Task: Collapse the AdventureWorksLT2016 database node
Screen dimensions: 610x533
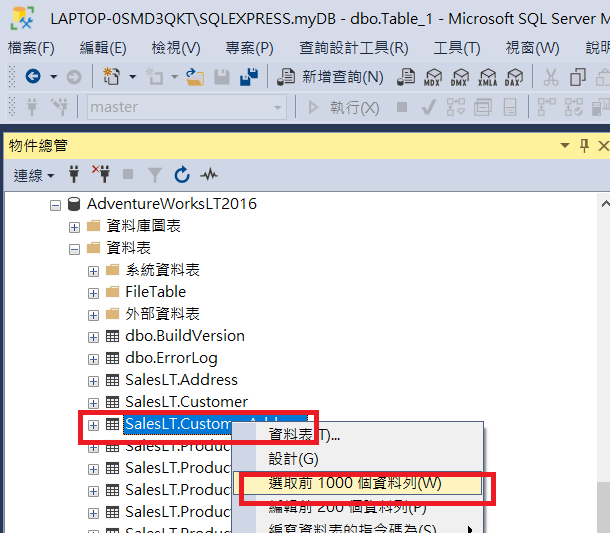Action: coord(56,205)
